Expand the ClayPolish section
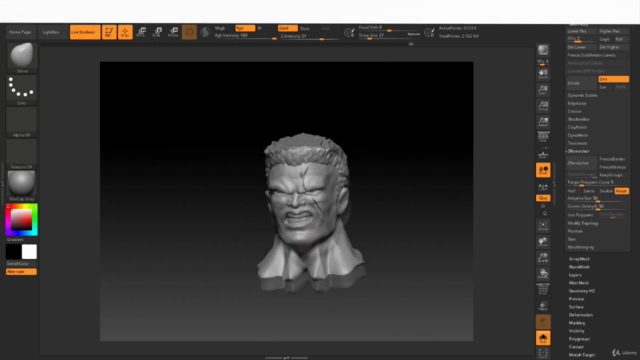Image resolution: width=640 pixels, height=360 pixels. [x=577, y=127]
